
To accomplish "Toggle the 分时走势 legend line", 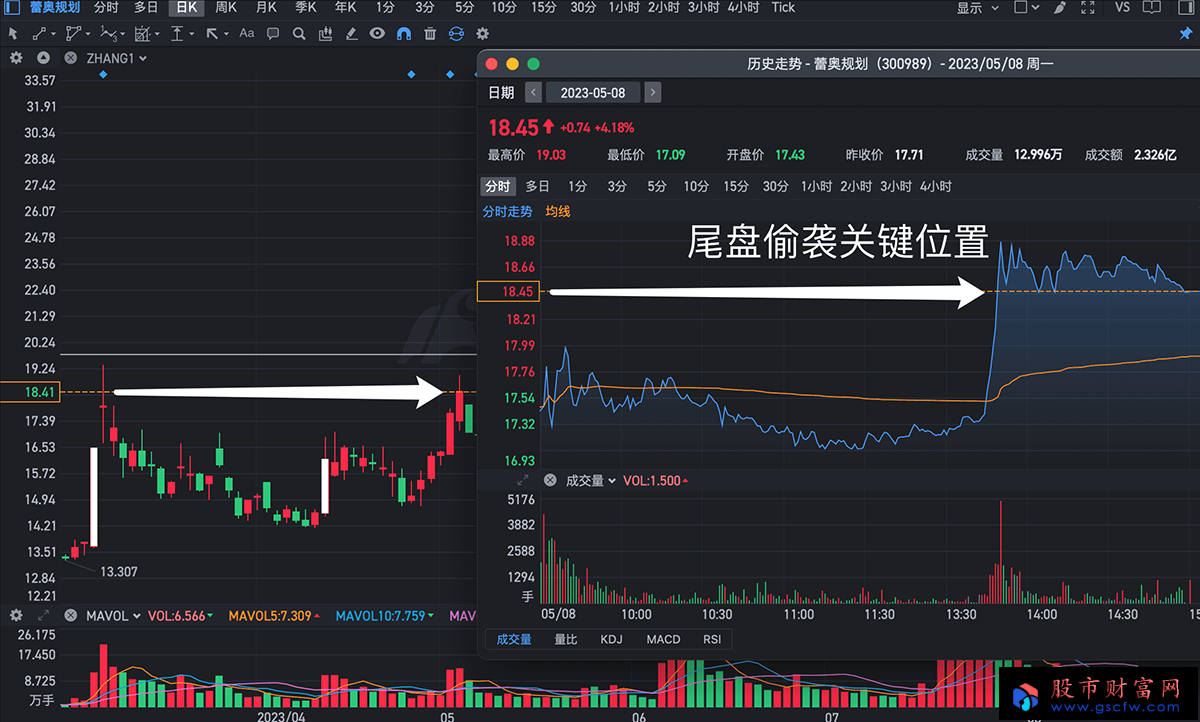I will (507, 212).
